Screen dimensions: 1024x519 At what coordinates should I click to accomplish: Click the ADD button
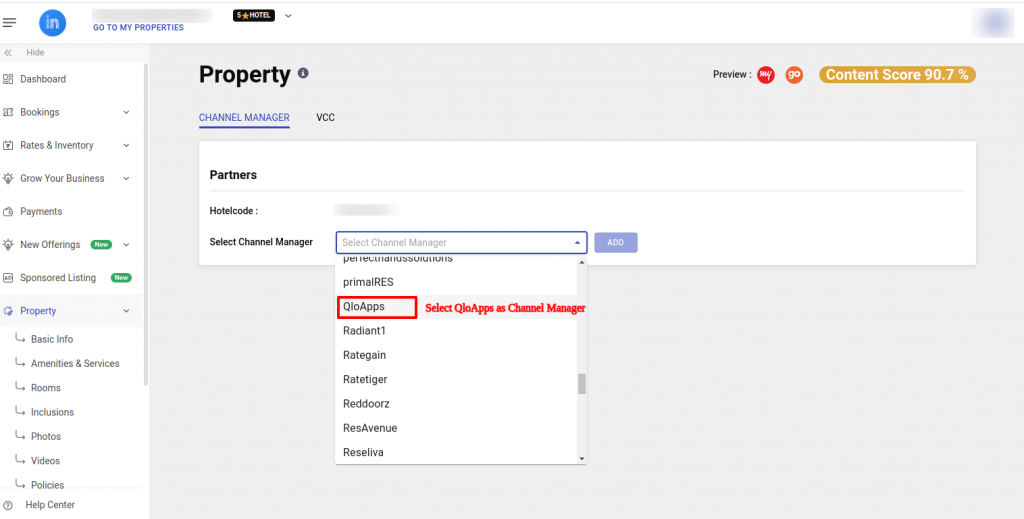616,242
